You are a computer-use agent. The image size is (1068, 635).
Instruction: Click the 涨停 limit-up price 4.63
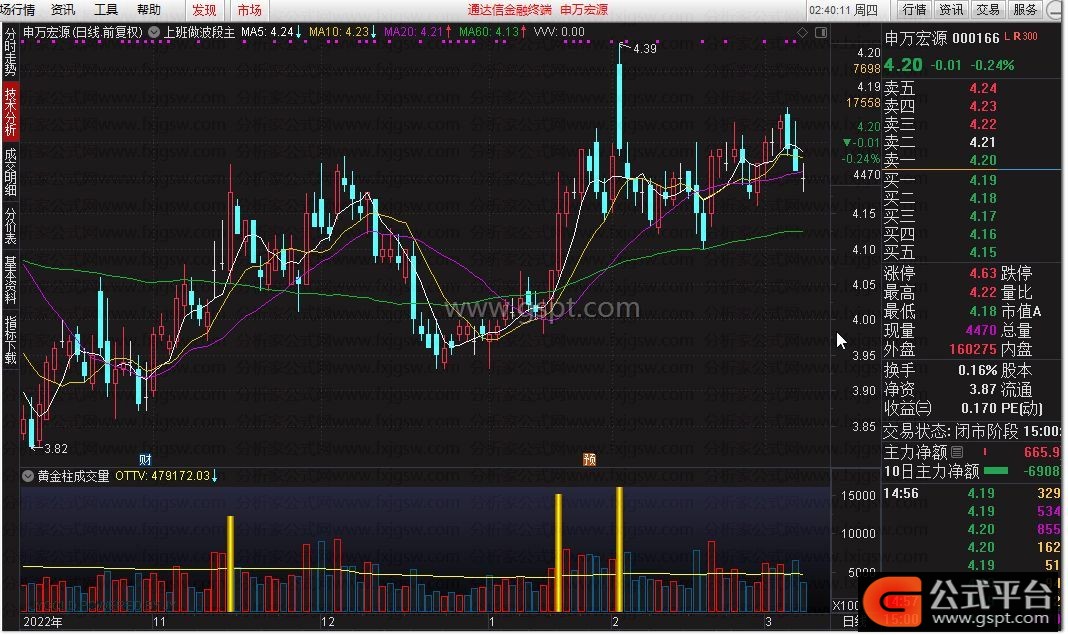coord(983,274)
